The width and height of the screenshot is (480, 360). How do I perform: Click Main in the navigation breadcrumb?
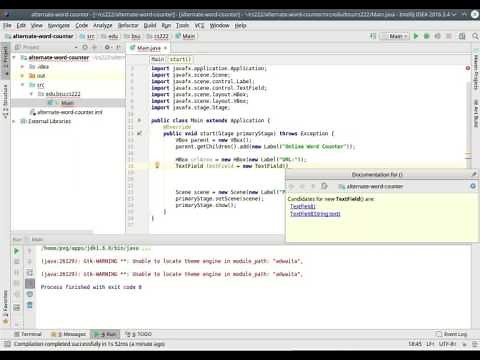(x=185, y=36)
